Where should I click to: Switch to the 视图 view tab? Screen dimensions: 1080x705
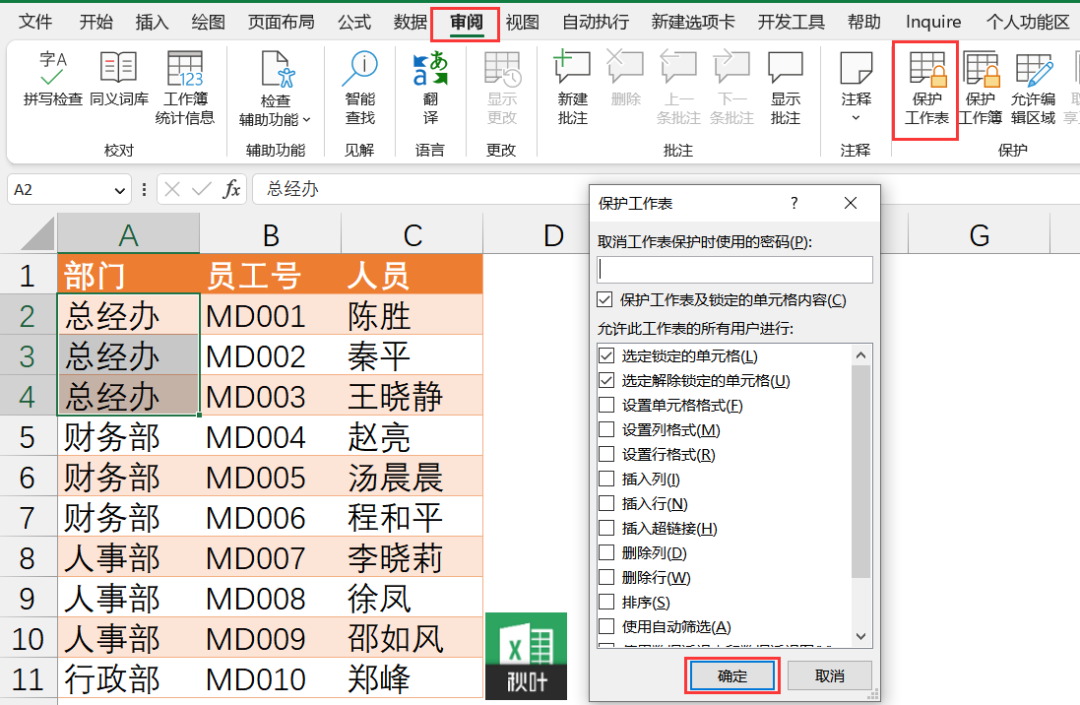(523, 22)
